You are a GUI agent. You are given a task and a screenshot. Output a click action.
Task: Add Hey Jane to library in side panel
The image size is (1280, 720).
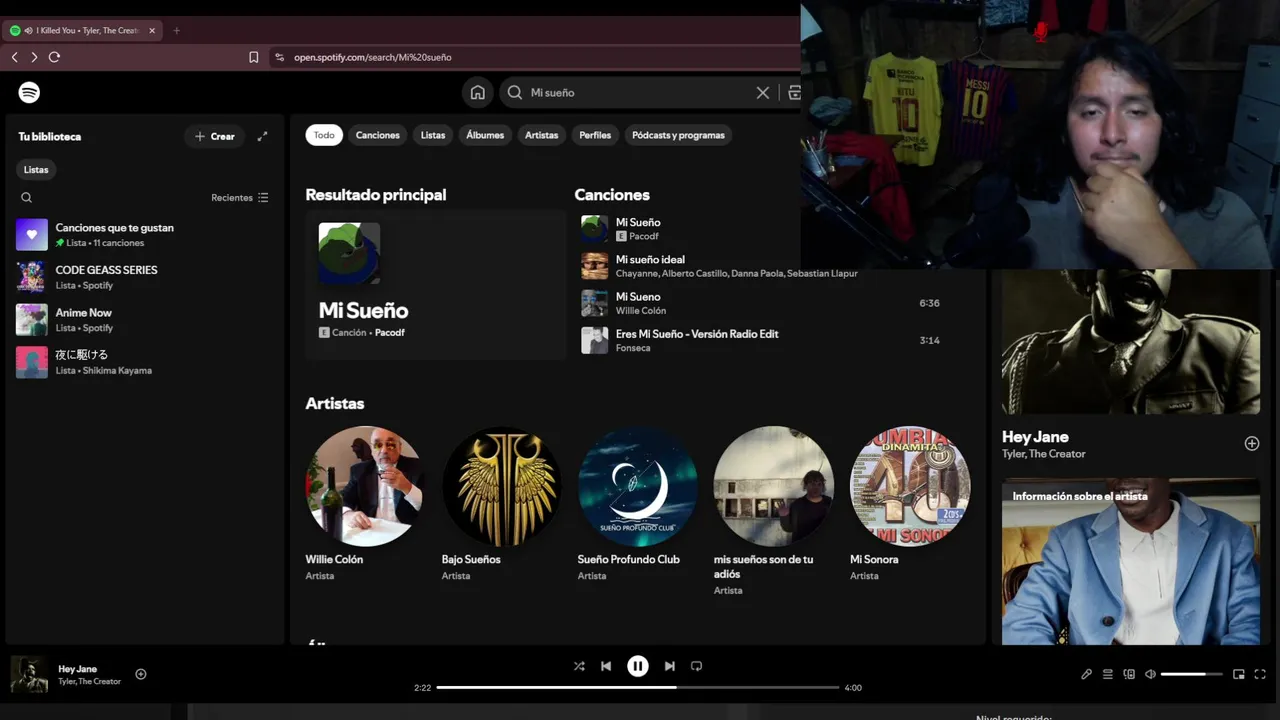(x=1252, y=443)
